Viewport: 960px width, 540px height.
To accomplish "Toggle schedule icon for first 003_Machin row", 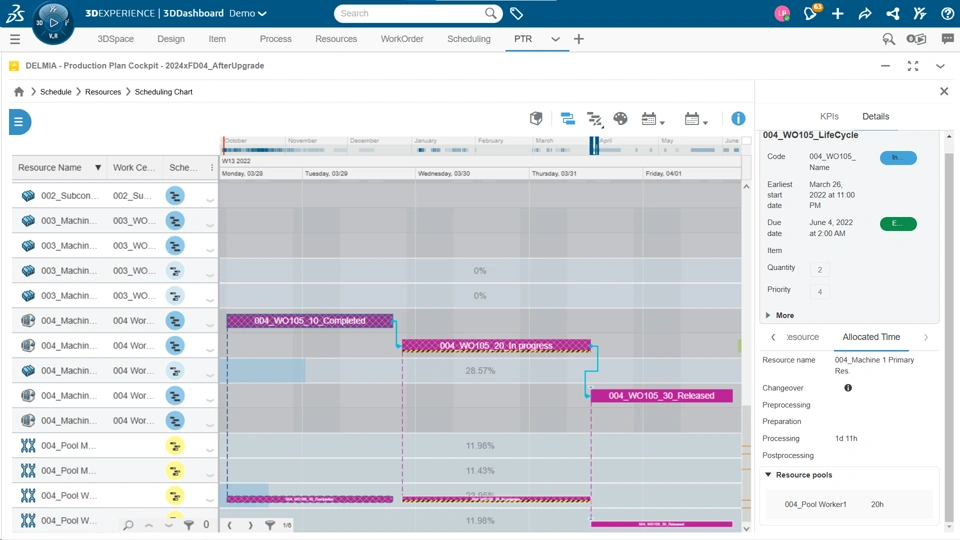I will click(175, 221).
